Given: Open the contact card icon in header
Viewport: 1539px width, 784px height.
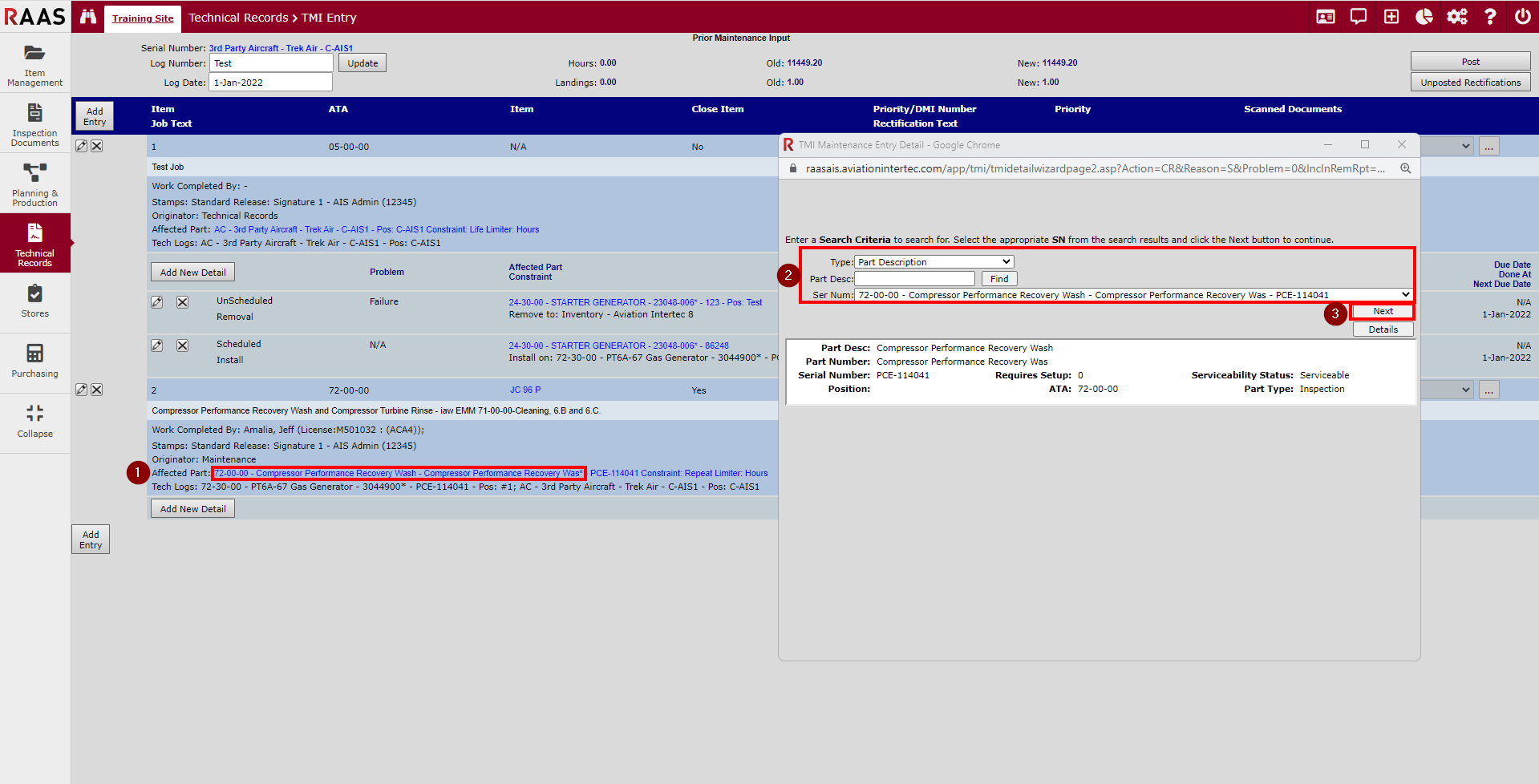Looking at the screenshot, I should pyautogui.click(x=1326, y=17).
